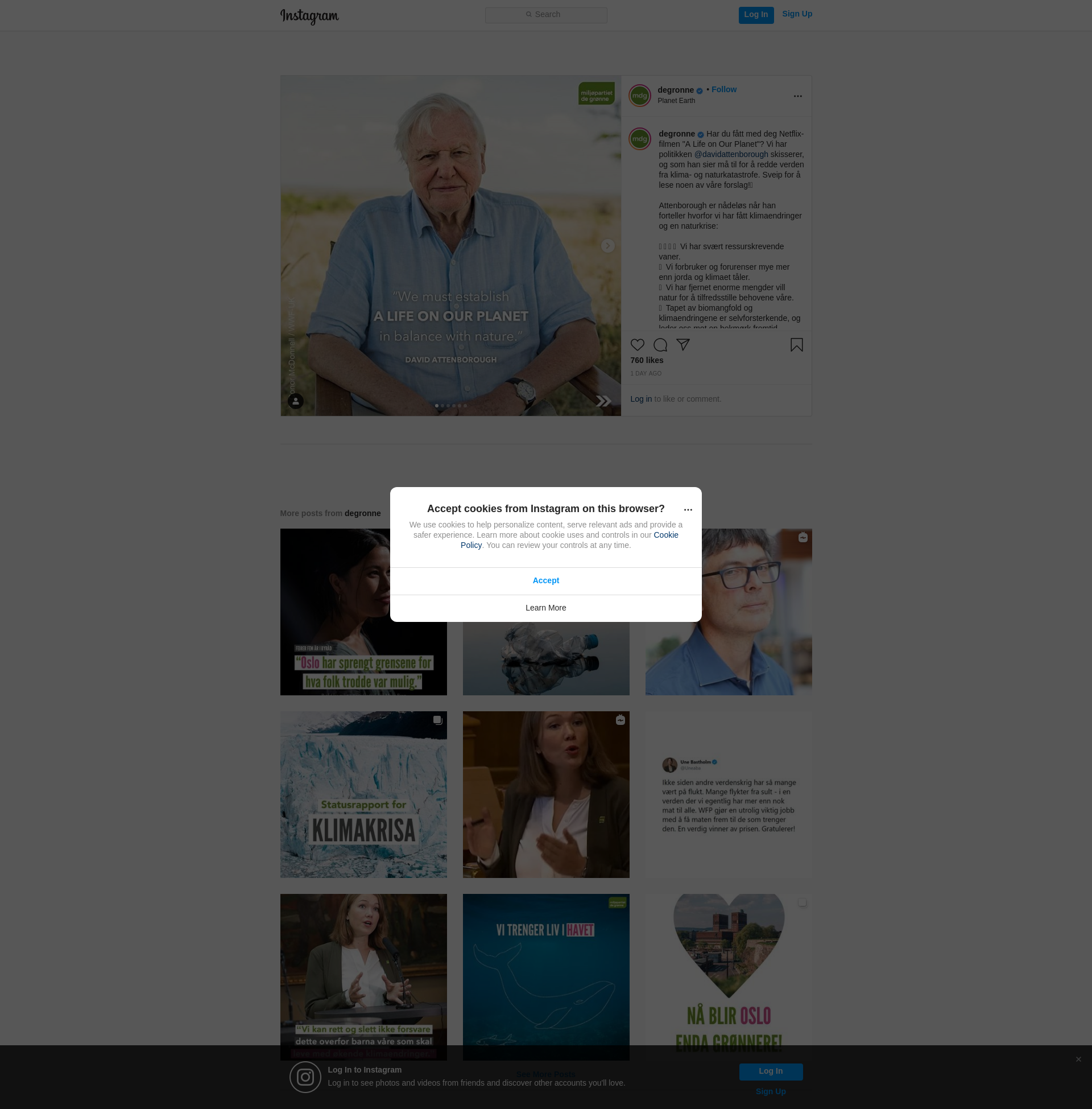Click degronne username in caption
Image resolution: width=1092 pixels, height=1109 pixels.
point(676,134)
